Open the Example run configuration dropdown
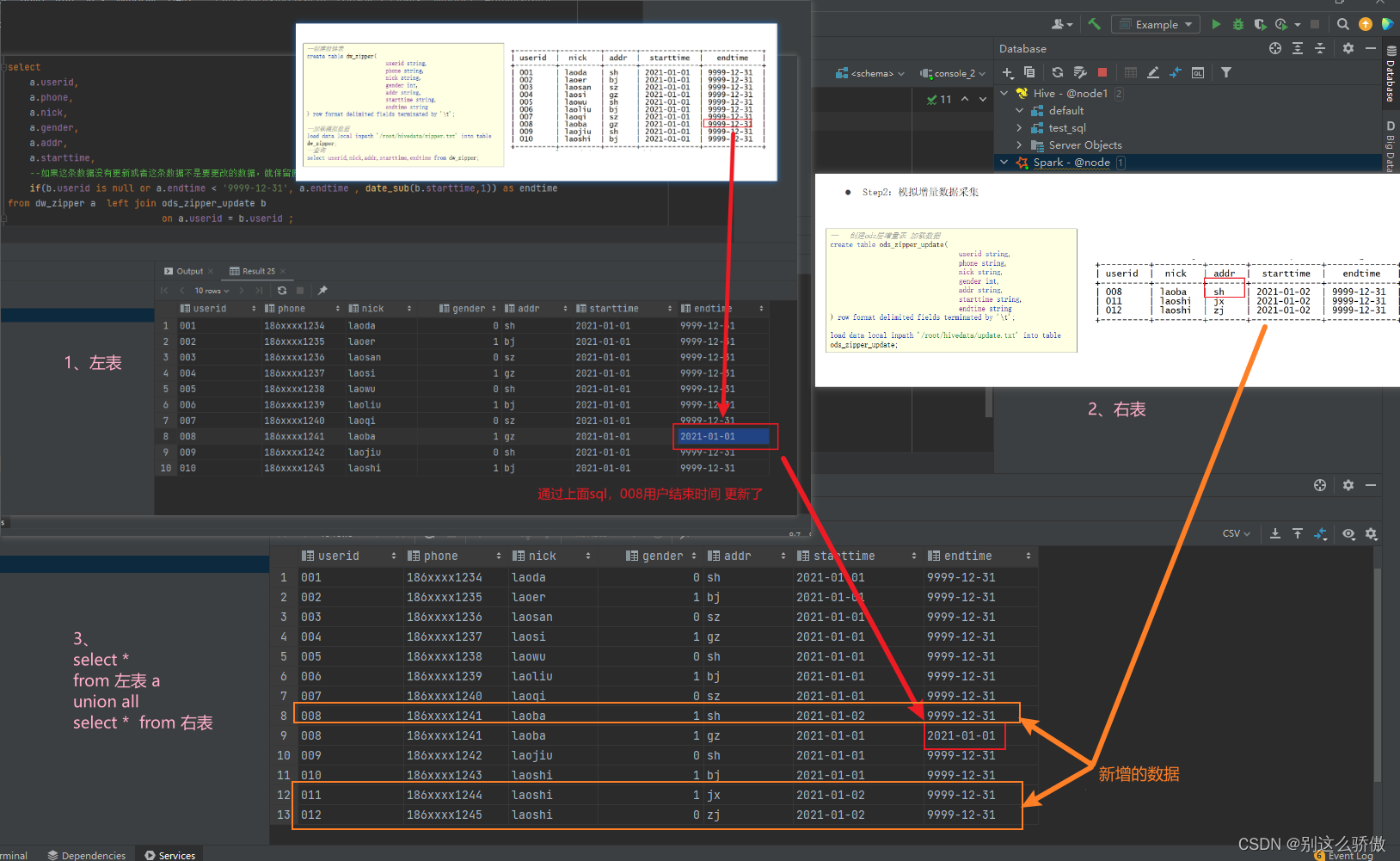Image resolution: width=1400 pixels, height=861 pixels. (1156, 24)
